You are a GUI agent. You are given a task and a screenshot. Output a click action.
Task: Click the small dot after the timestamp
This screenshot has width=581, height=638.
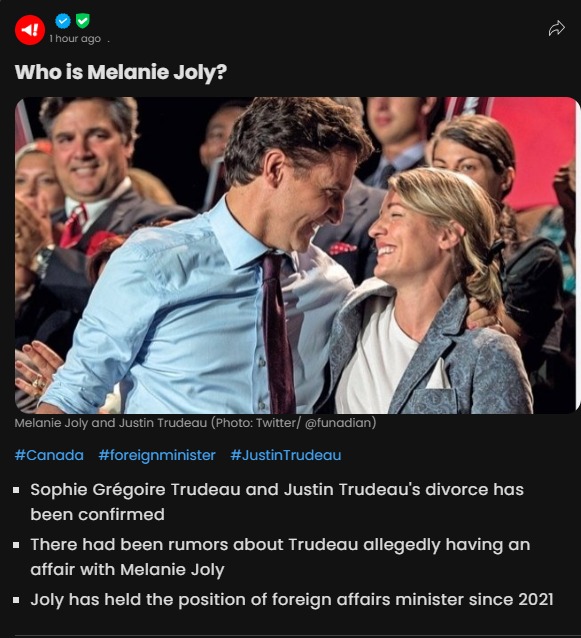[109, 41]
